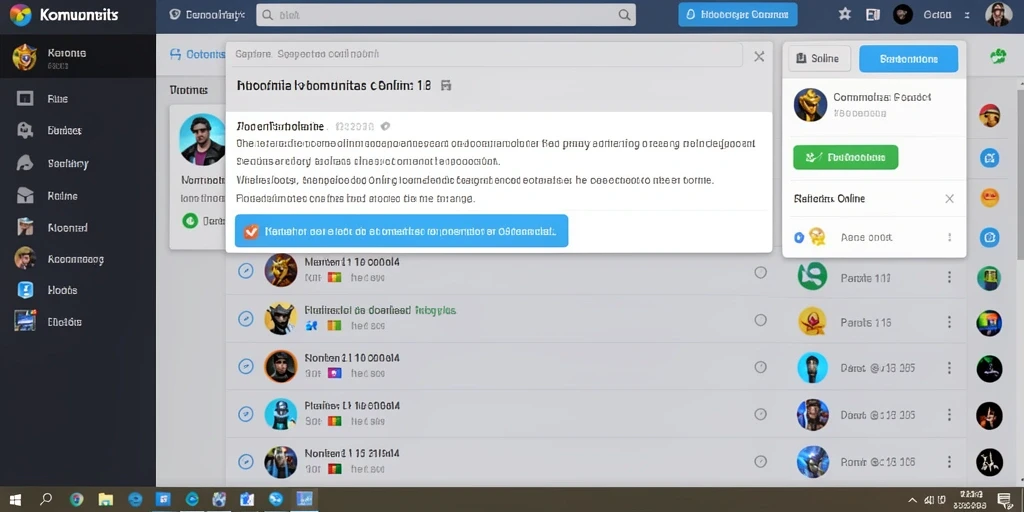Select the radio button beside Aaoe onost
This screenshot has height=512, width=1024.
click(x=798, y=238)
